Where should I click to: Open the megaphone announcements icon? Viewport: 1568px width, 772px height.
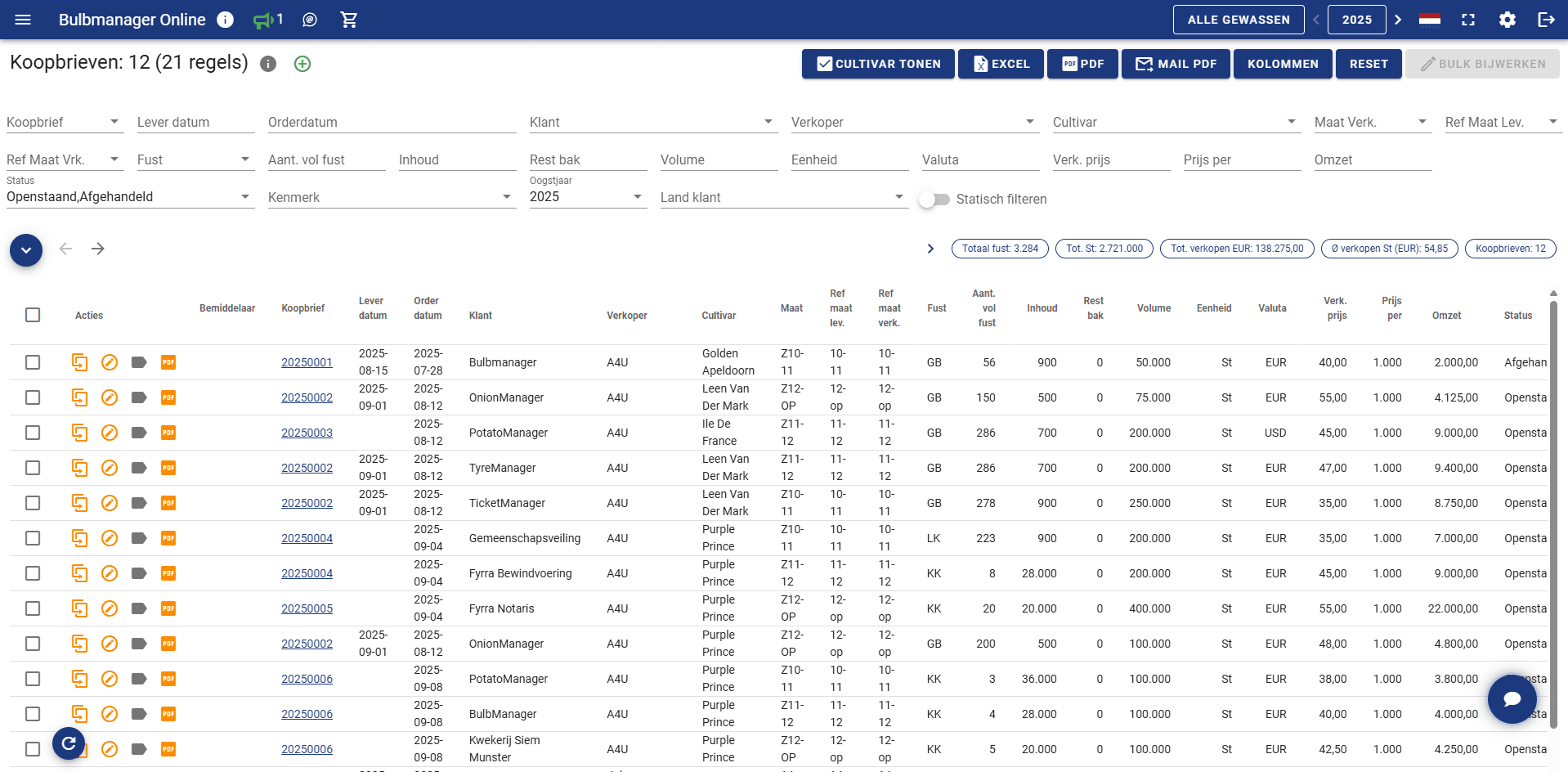point(263,20)
